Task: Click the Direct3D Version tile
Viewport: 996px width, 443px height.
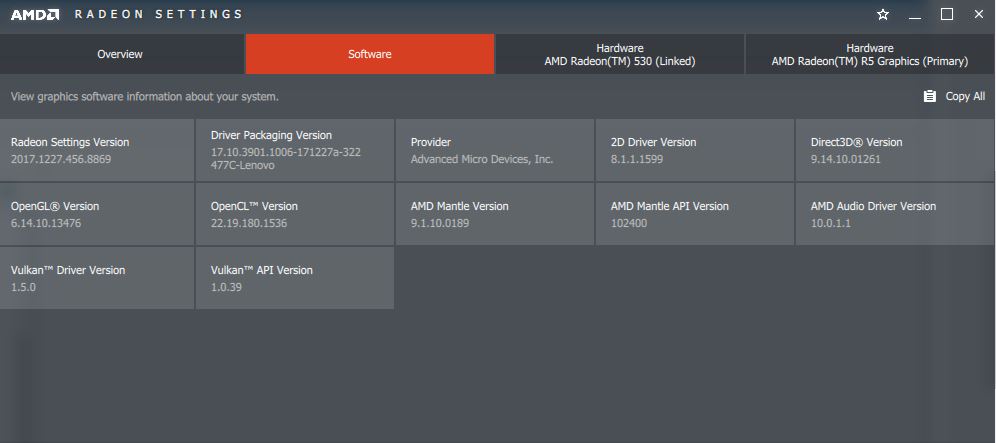Action: (x=895, y=150)
